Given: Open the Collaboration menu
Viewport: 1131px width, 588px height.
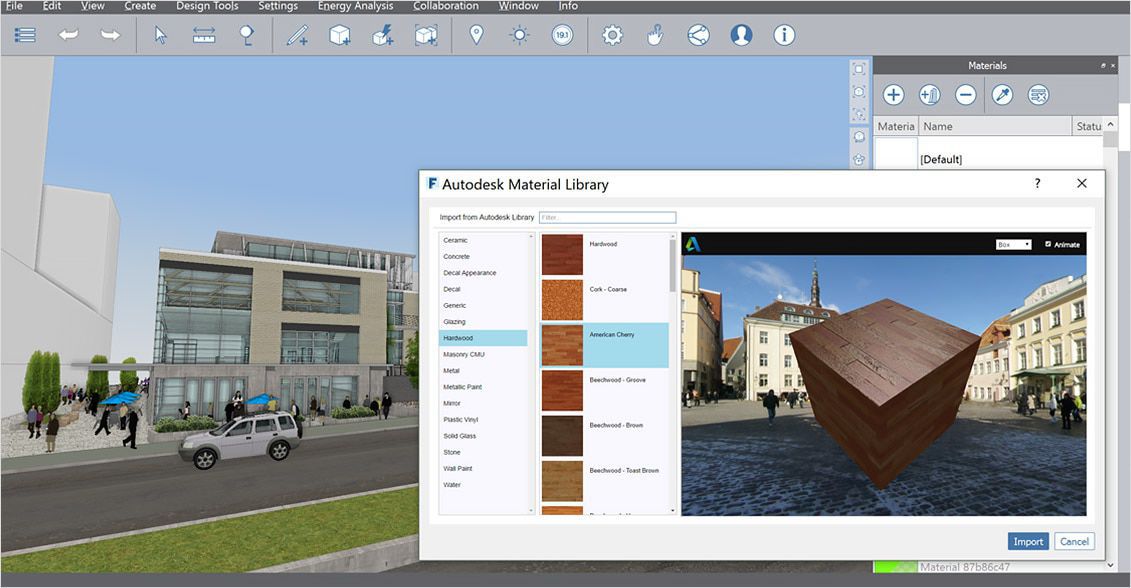Looking at the screenshot, I should click(x=446, y=6).
